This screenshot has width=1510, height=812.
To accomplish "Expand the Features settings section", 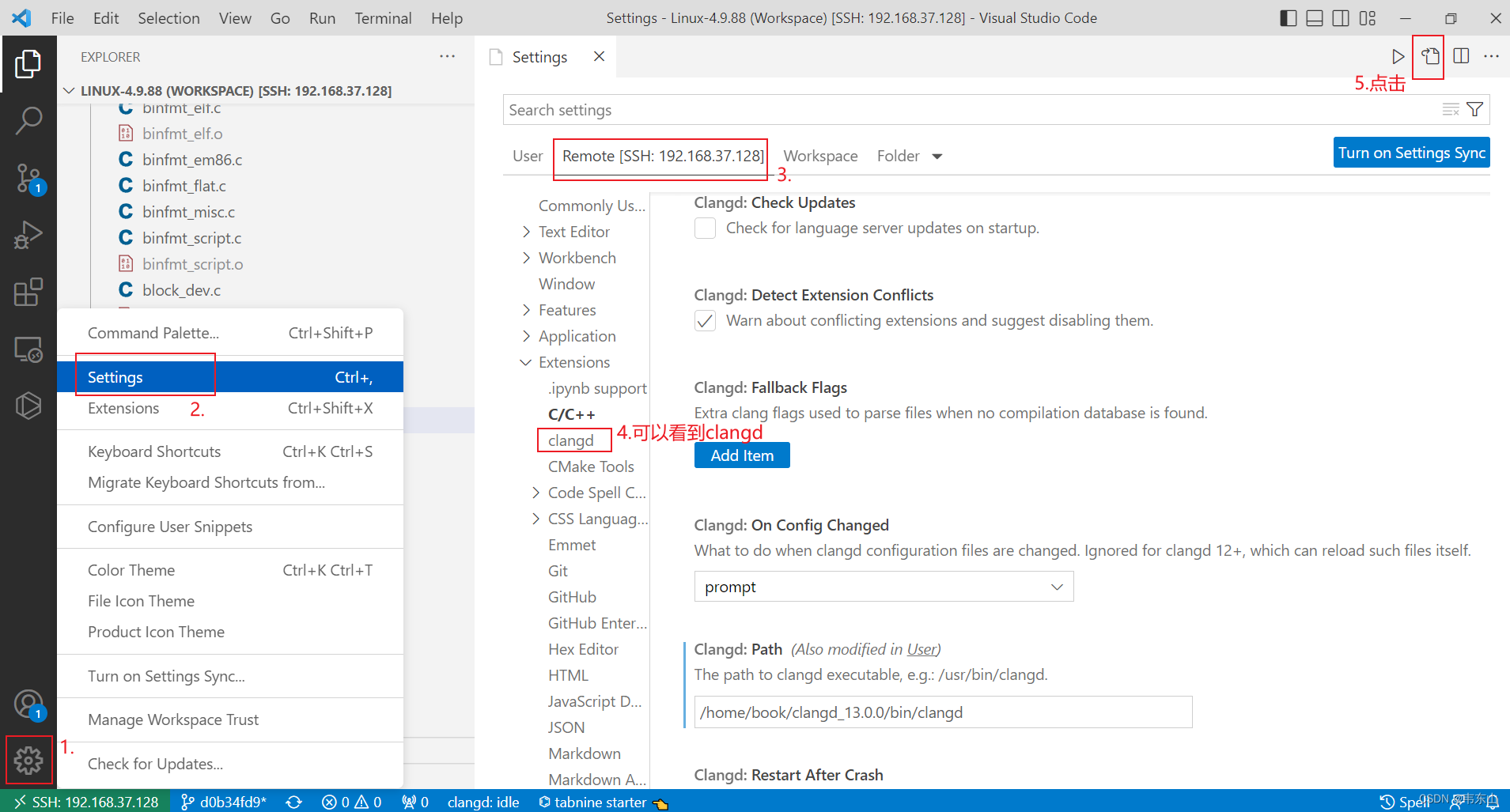I will click(x=527, y=310).
